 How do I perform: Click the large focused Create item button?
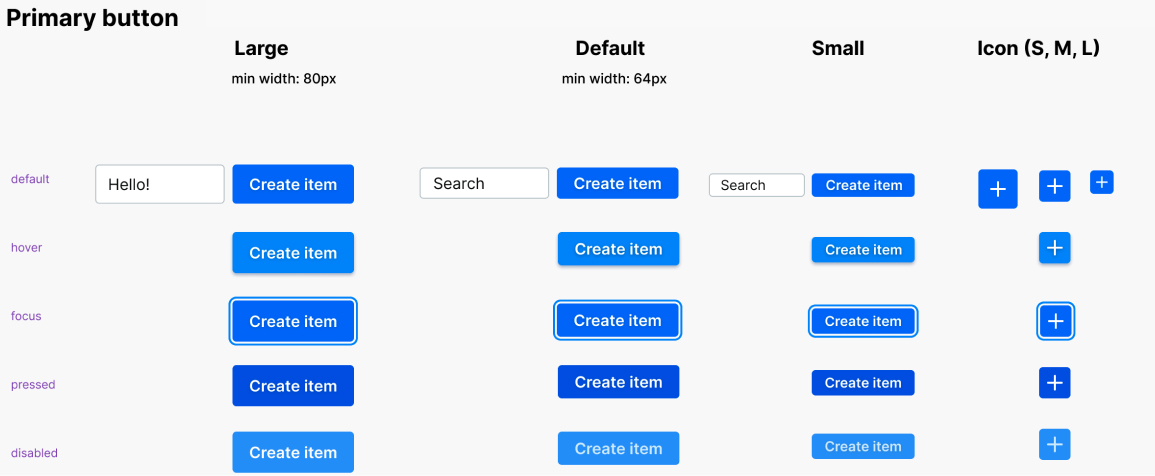tap(293, 321)
